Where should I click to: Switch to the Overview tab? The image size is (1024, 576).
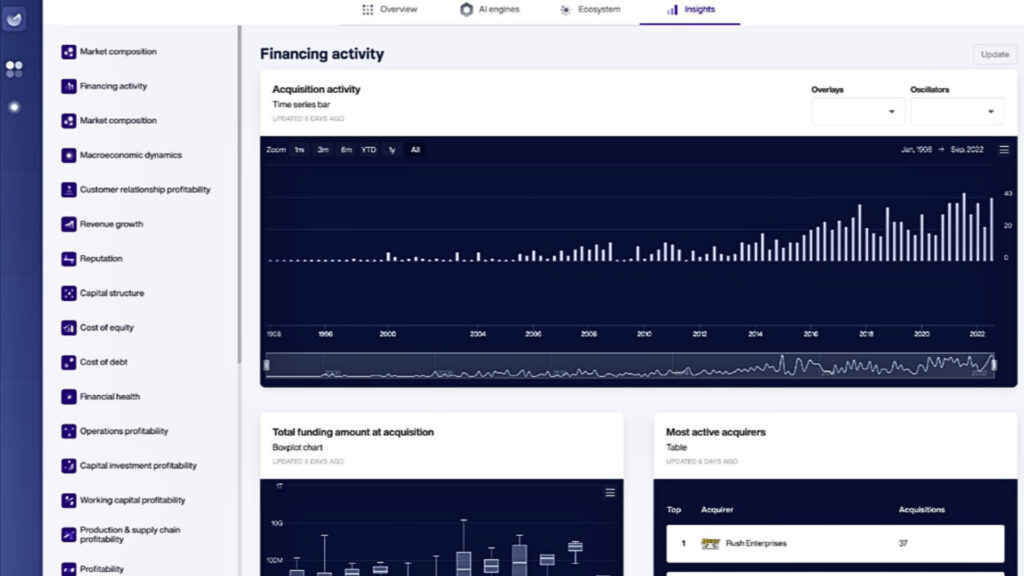[x=390, y=10]
